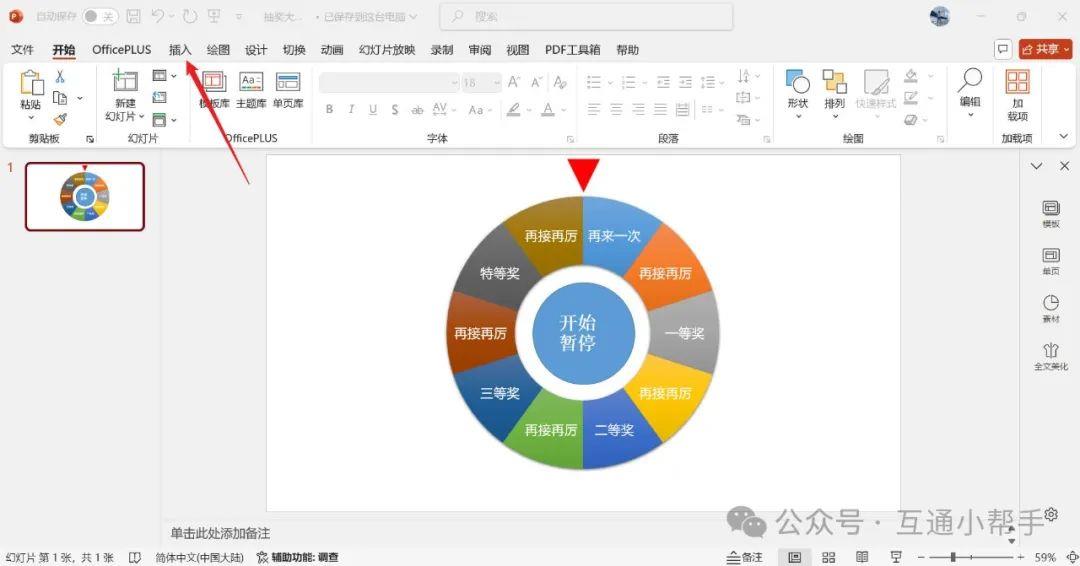Open the Slide Show (幻灯片放映) tab
Image resolution: width=1080 pixels, height=566 pixels.
click(387, 50)
